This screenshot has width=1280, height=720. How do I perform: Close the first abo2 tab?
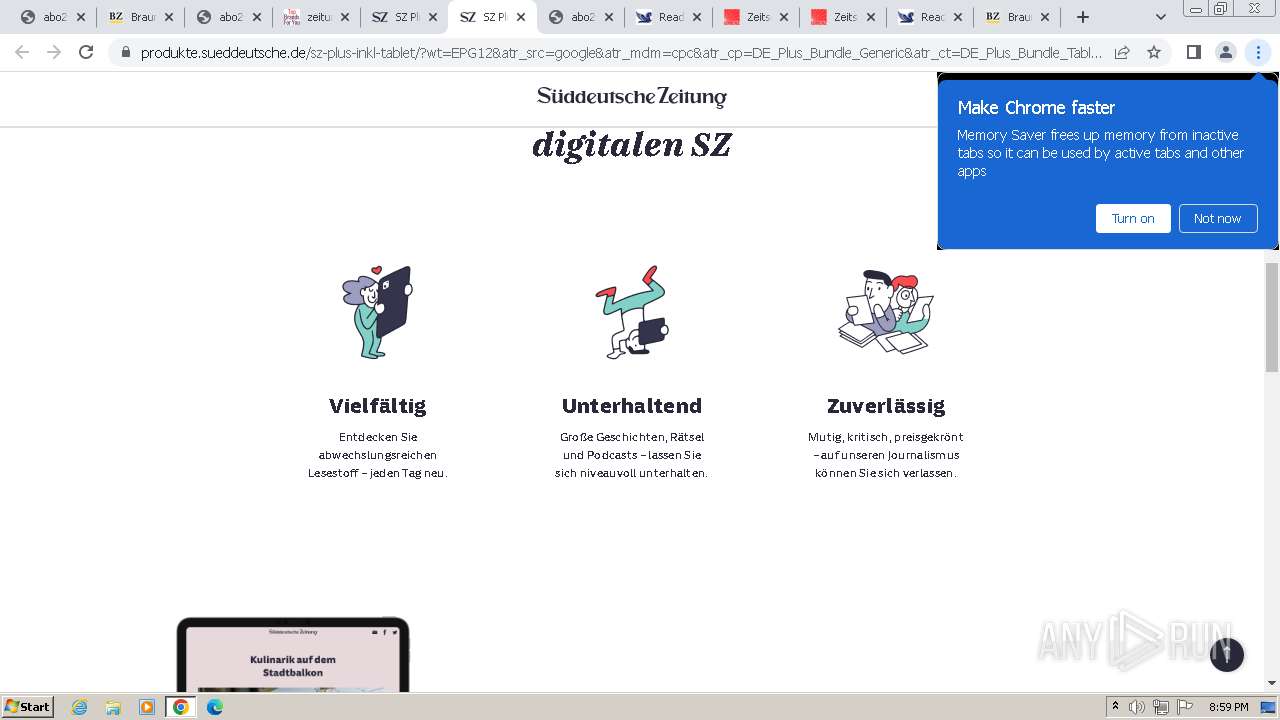click(x=81, y=17)
